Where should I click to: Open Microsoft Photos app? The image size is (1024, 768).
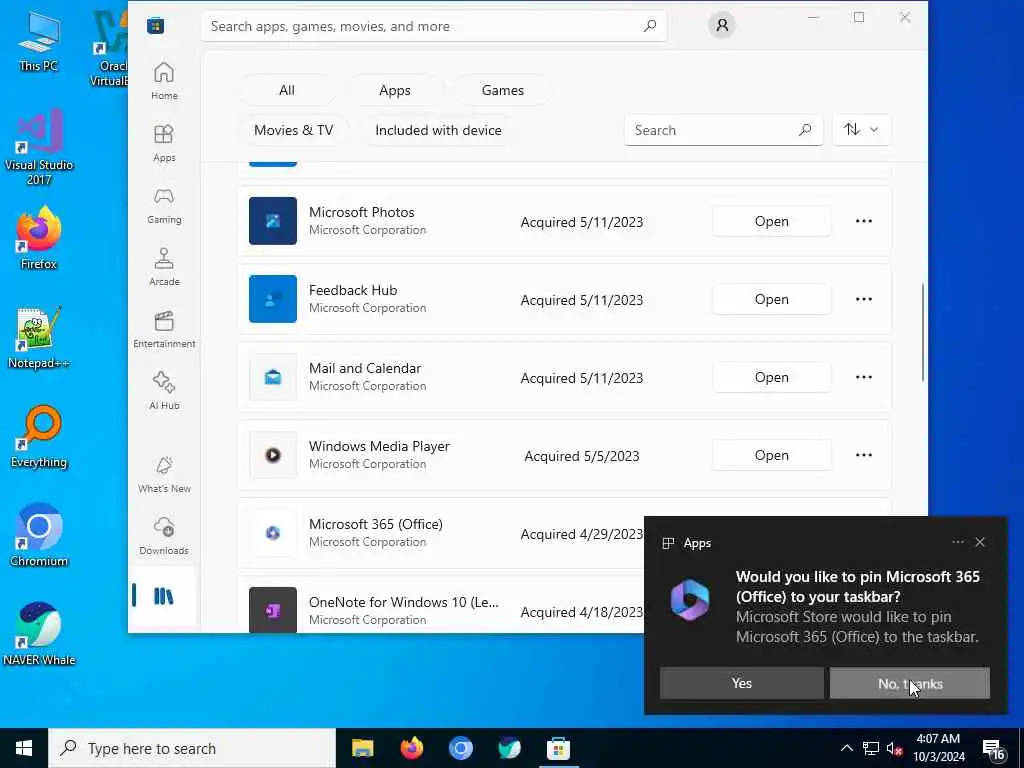[771, 221]
